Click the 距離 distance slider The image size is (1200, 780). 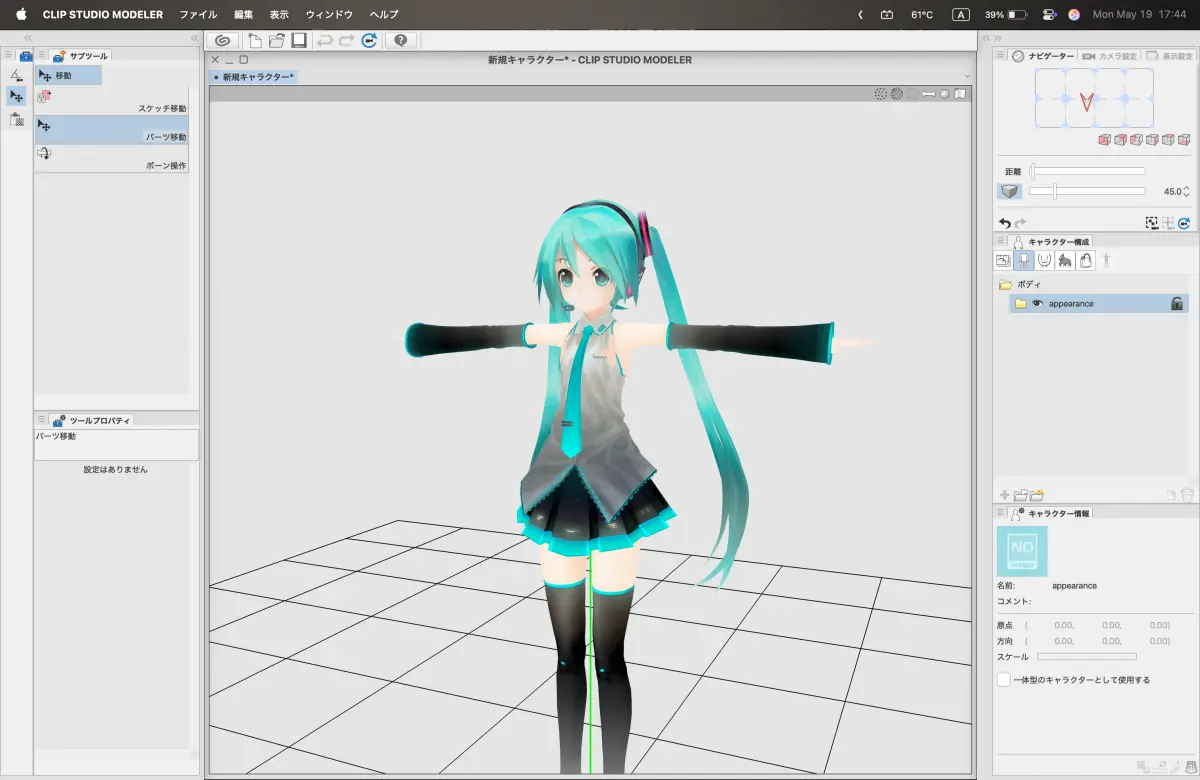pyautogui.click(x=1088, y=172)
